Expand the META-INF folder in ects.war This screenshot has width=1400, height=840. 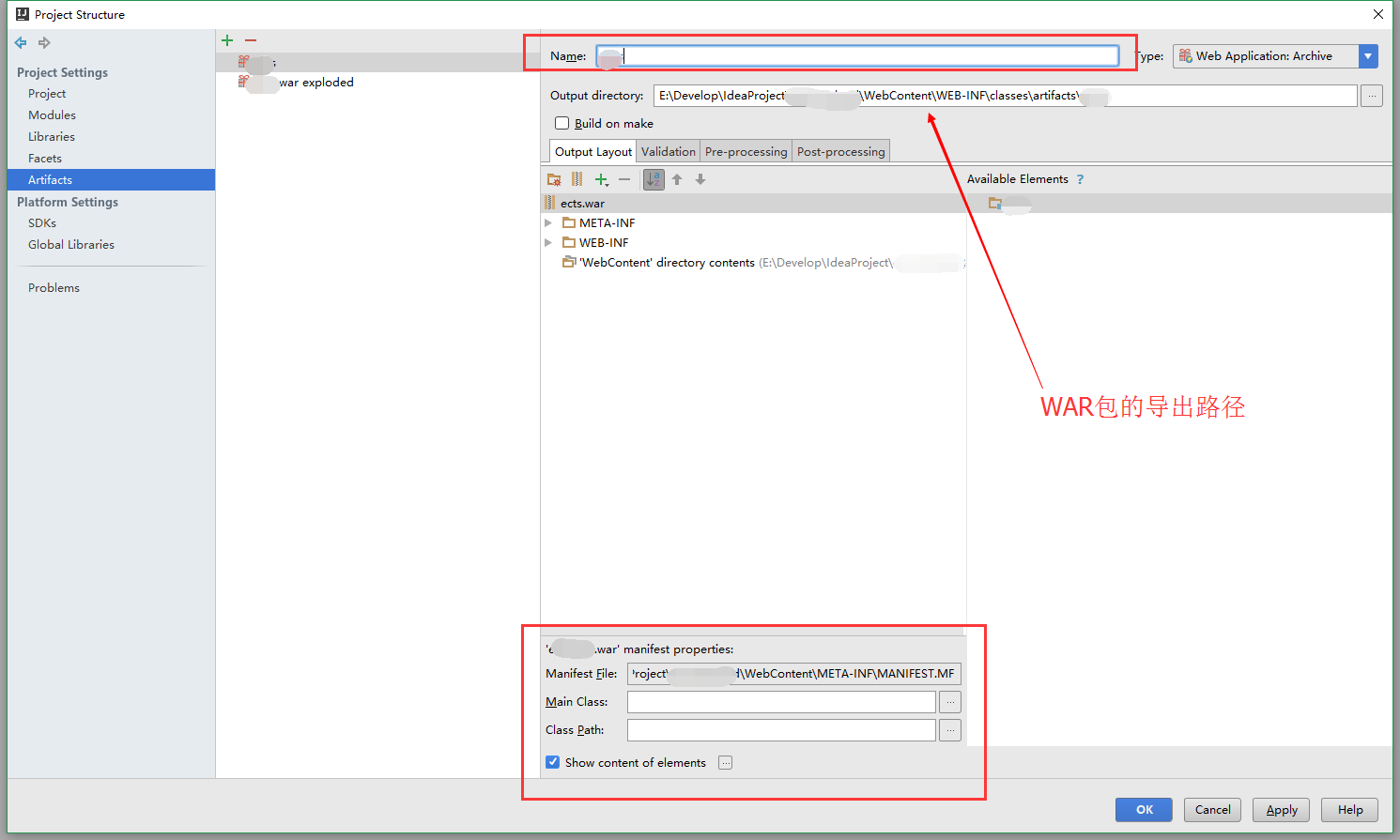548,222
